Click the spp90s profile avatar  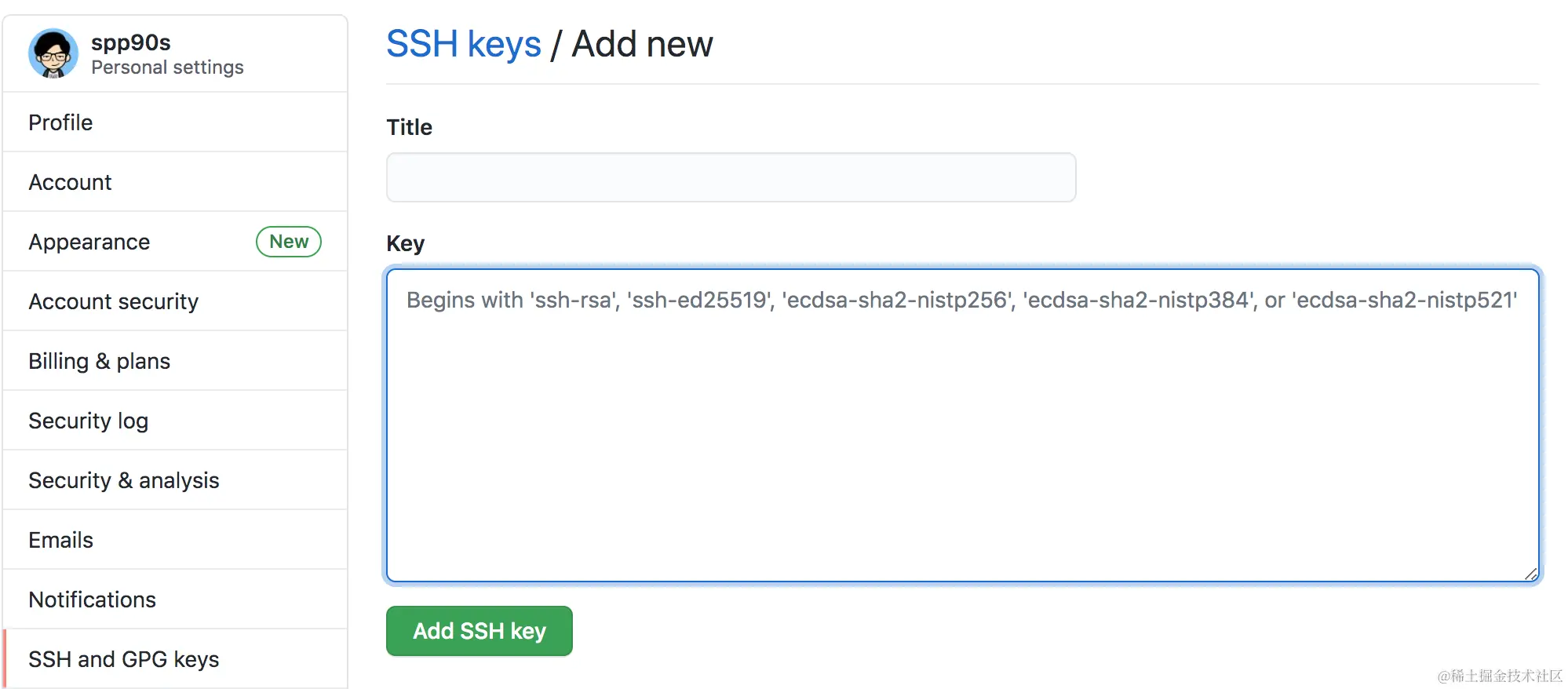tap(53, 53)
